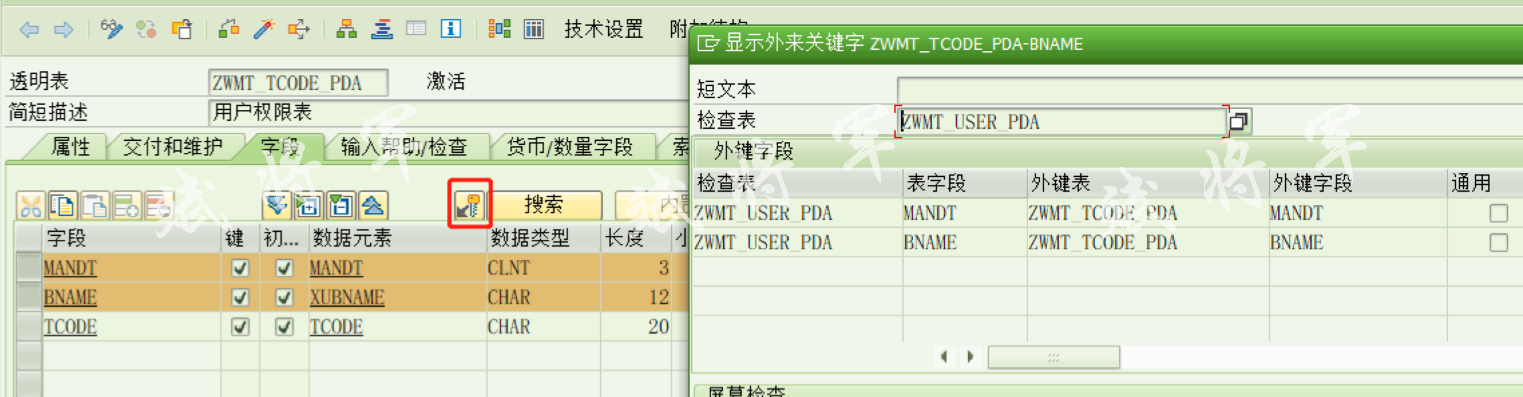1523x397 pixels.
Task: Paste row using the paste icon
Action: 95,205
